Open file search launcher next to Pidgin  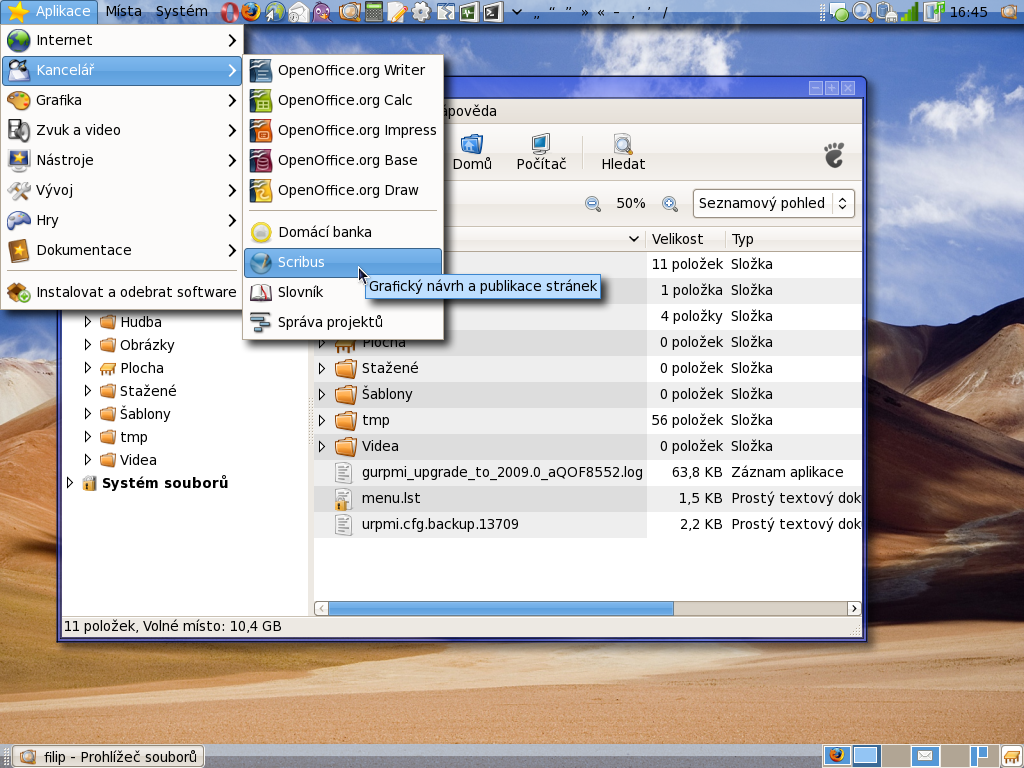[349, 12]
